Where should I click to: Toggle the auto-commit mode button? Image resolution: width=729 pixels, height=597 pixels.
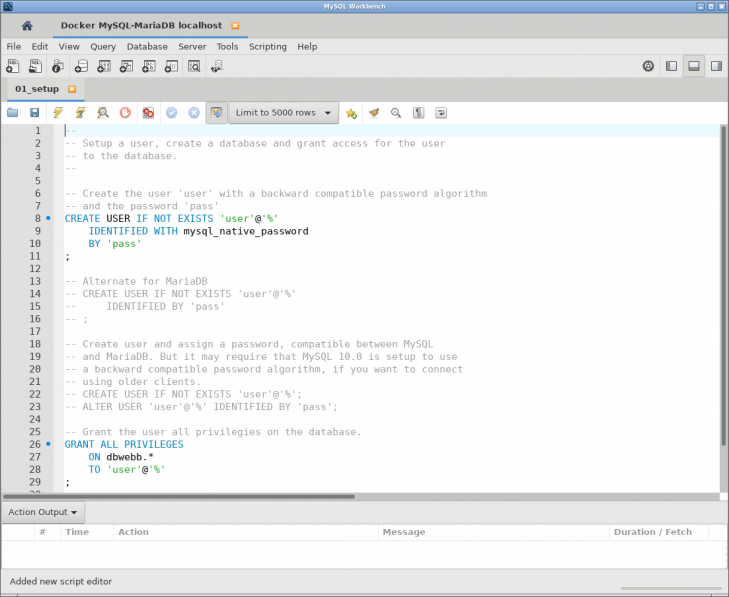tap(217, 113)
